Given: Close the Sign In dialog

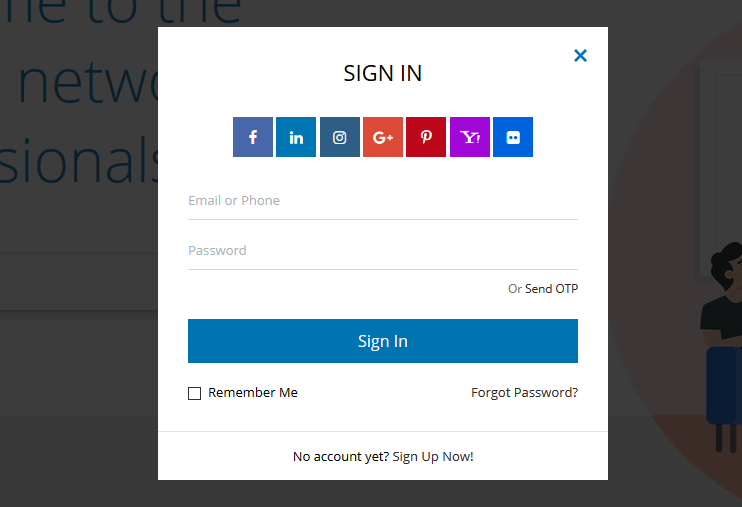Looking at the screenshot, I should pyautogui.click(x=580, y=56).
